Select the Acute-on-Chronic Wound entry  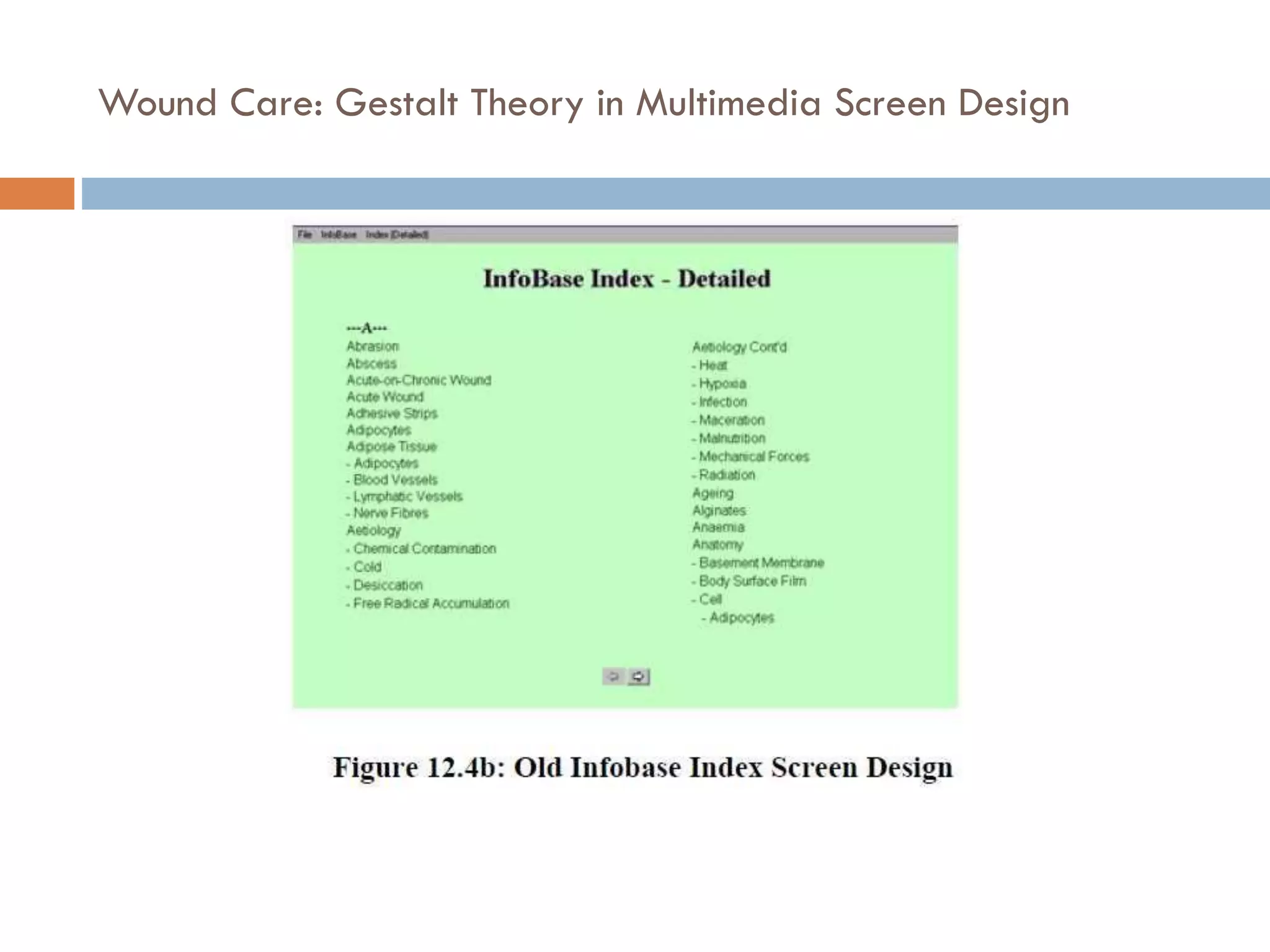(419, 380)
